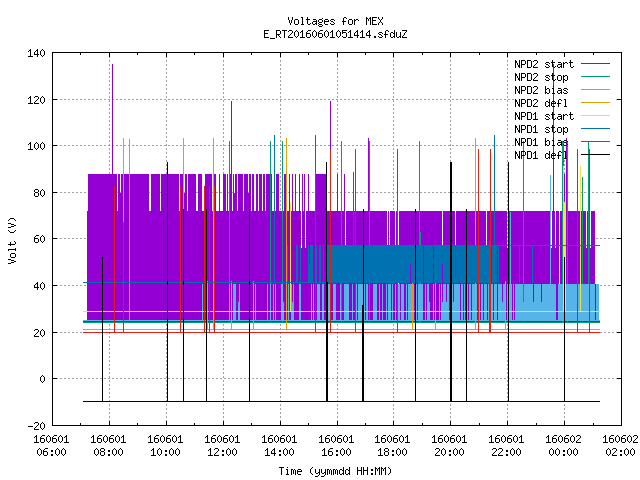Click the 'NPD2 bias' legend label
Screen dimensions: 640x480
(541, 90)
